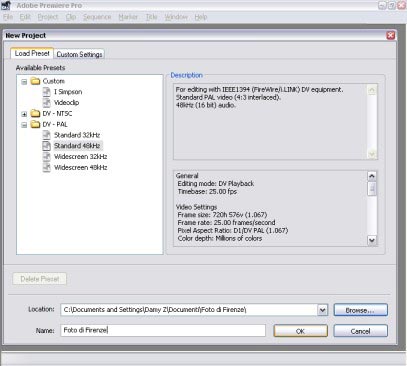Image resolution: width=407 pixels, height=366 pixels.
Task: Open the Window menu
Action: pyautogui.click(x=176, y=17)
